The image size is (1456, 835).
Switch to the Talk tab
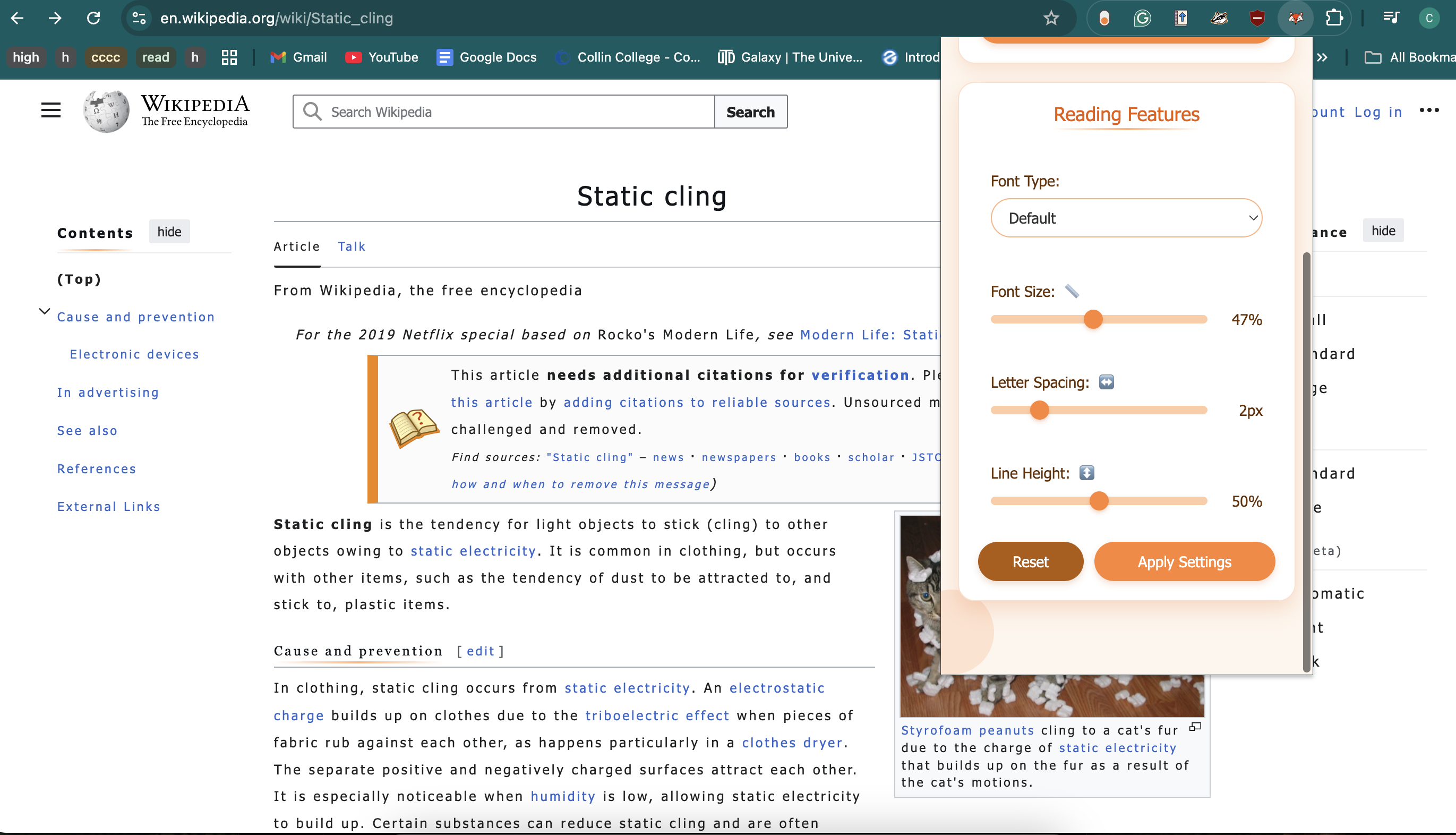(x=351, y=246)
